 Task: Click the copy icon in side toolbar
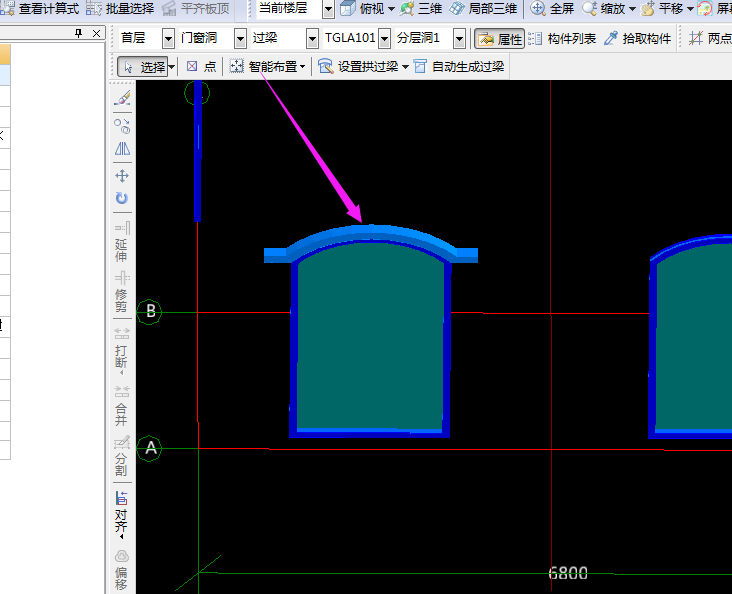coord(122,126)
